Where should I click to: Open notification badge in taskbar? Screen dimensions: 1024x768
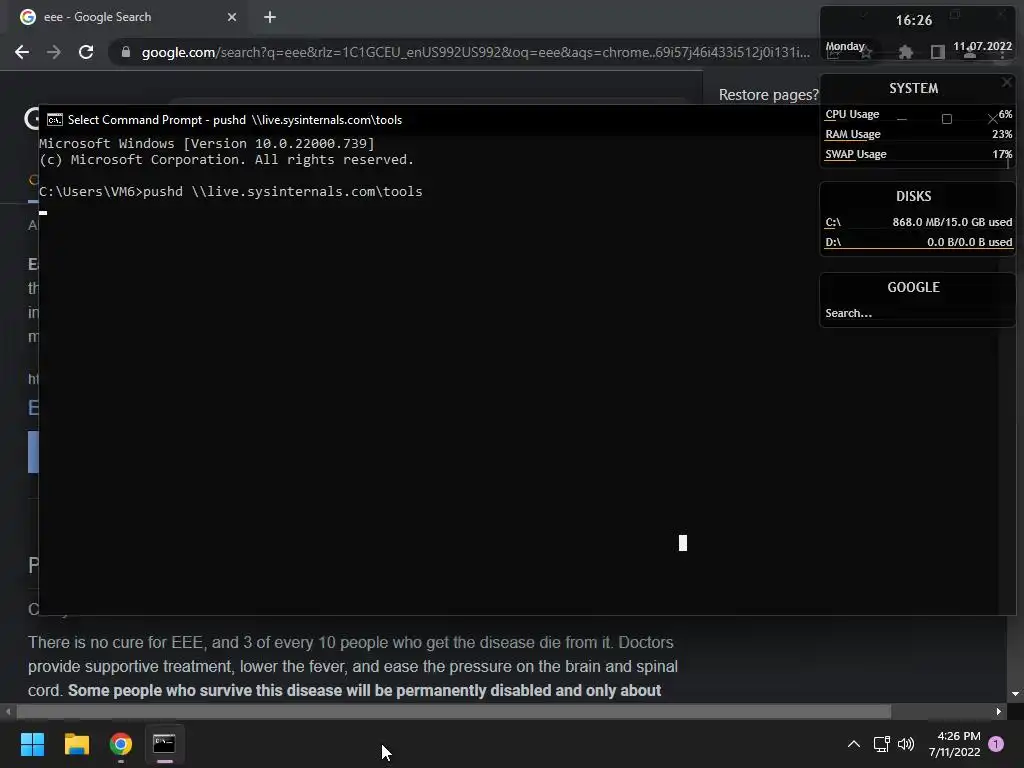(x=996, y=744)
